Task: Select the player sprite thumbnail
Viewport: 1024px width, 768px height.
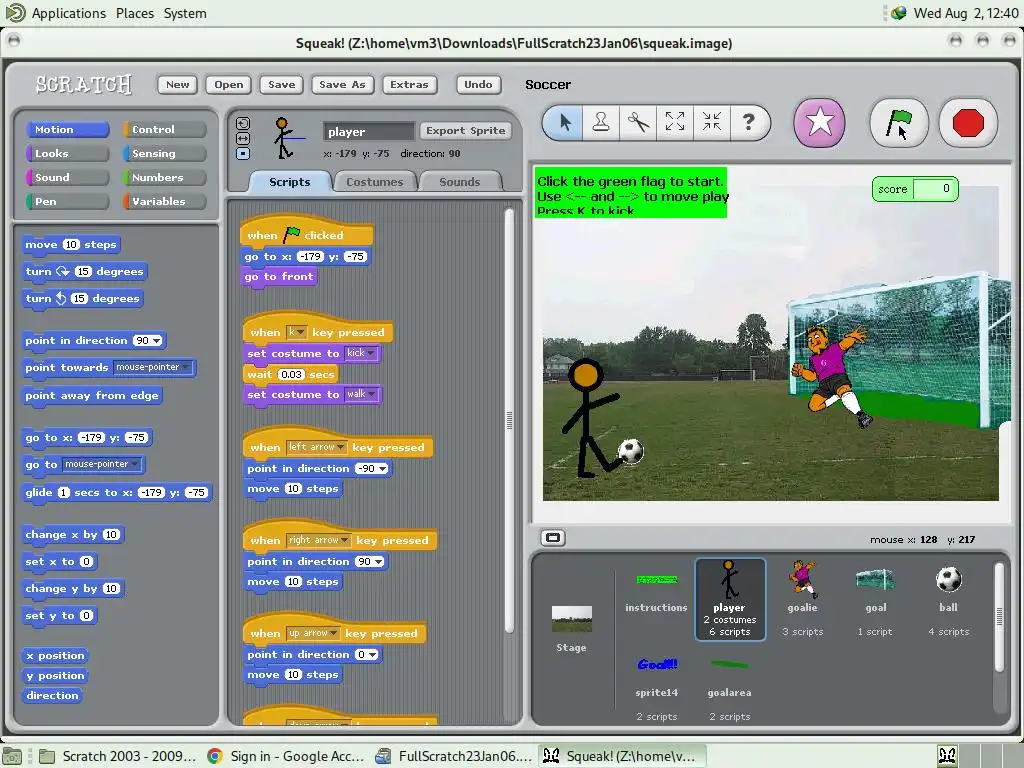Action: 729,599
